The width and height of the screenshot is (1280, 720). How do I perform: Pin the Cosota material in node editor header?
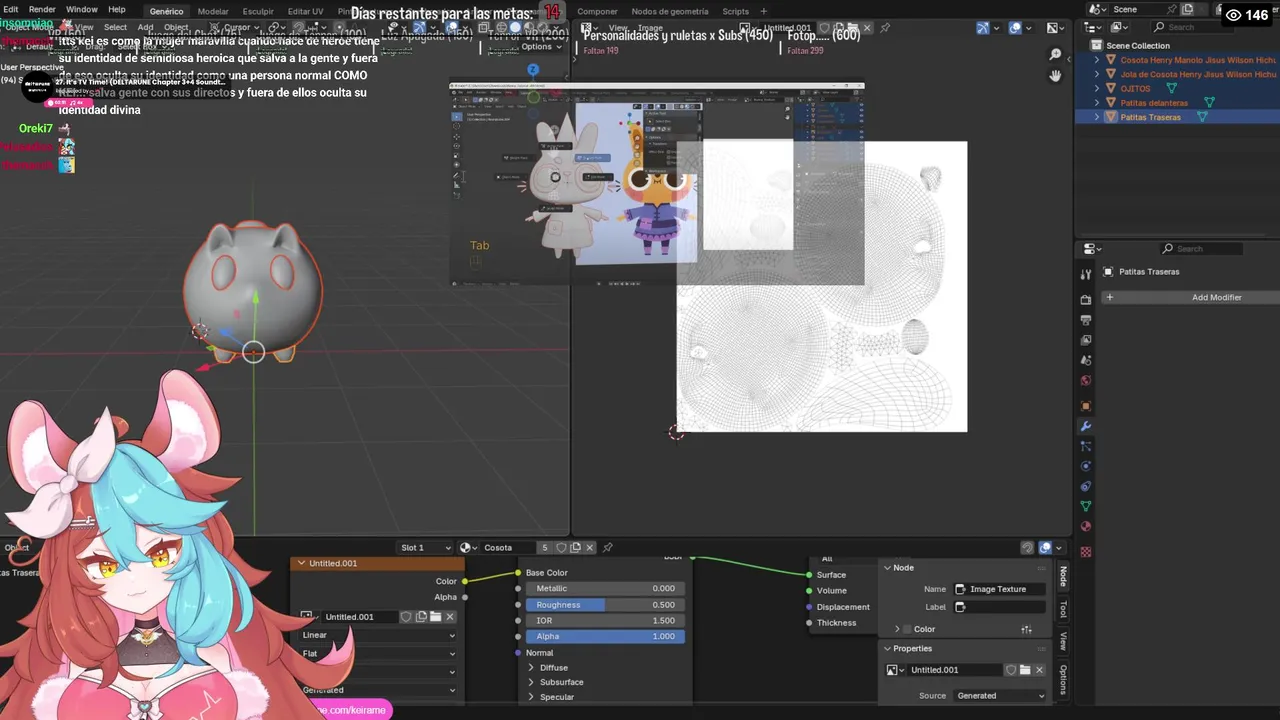607,547
